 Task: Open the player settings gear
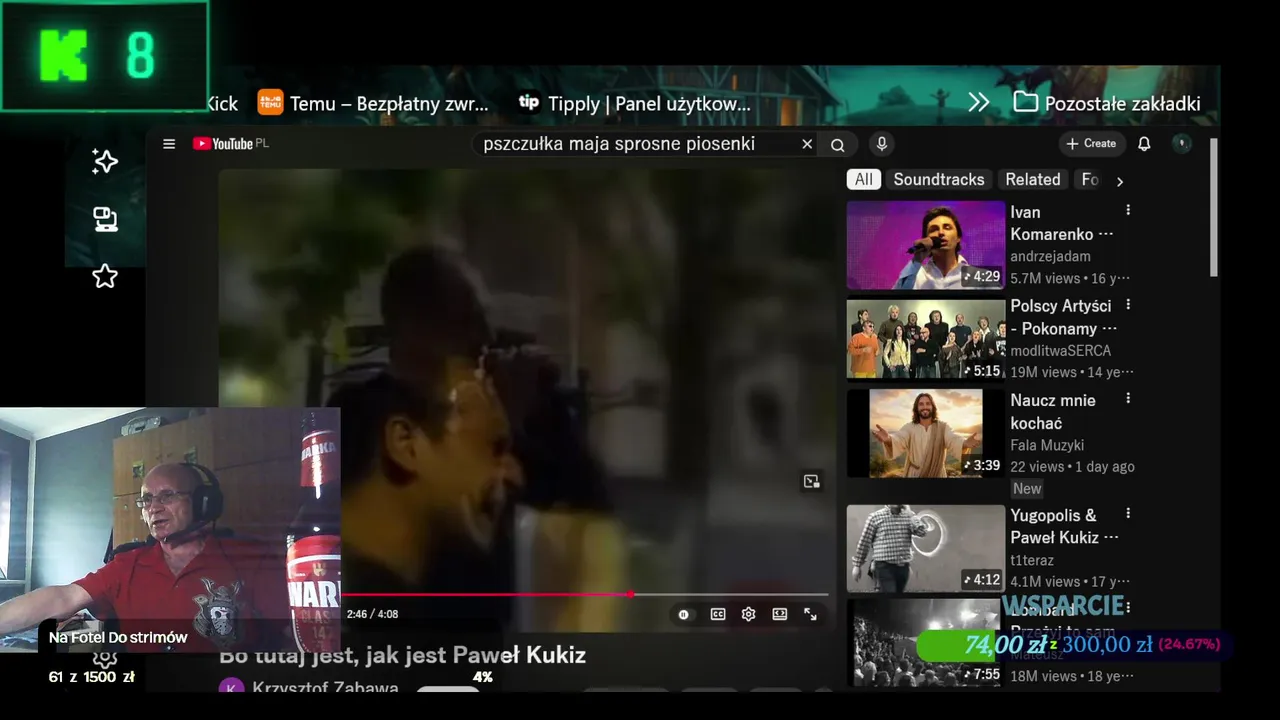tap(748, 614)
